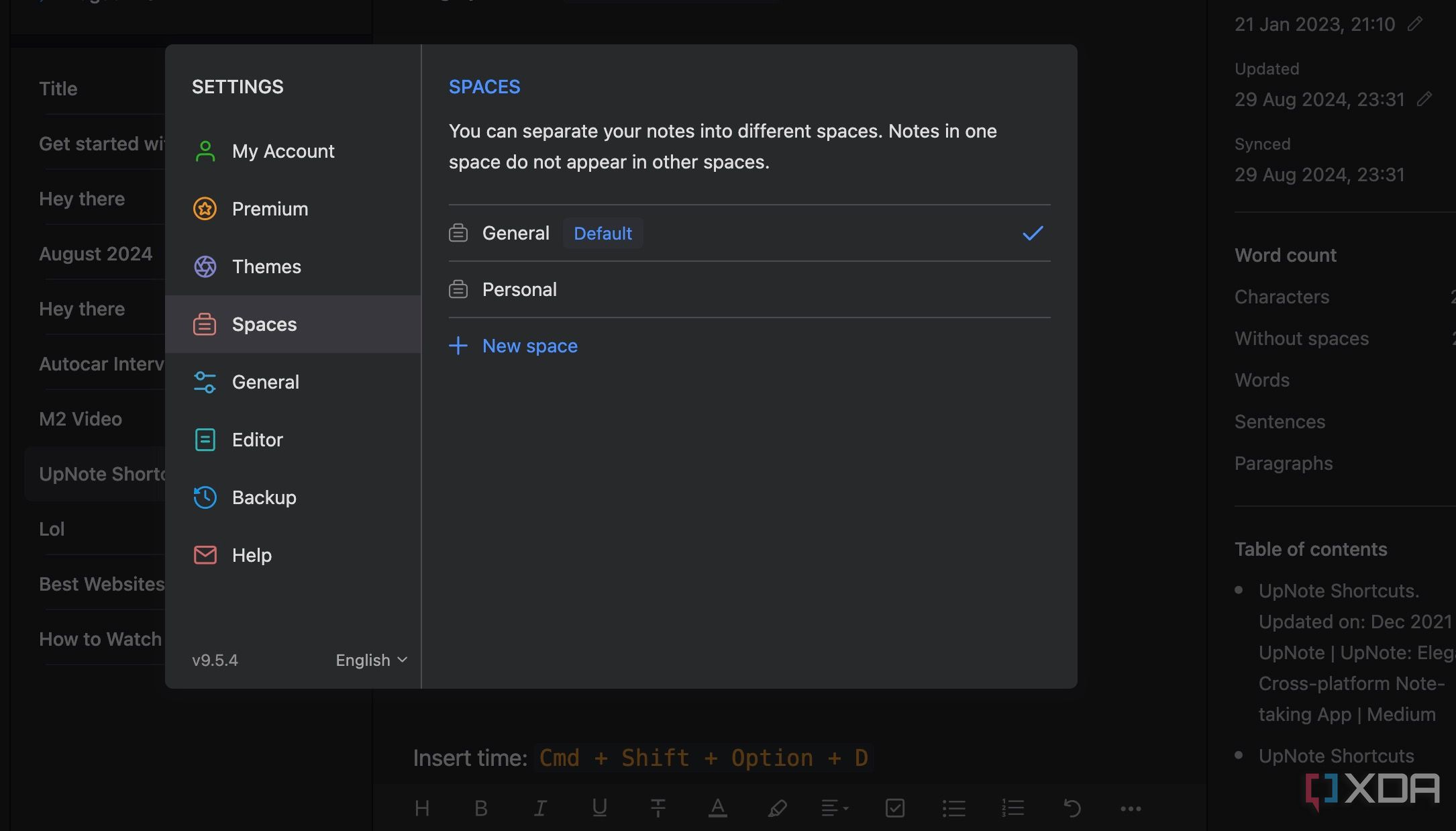Open the text alignment dropdown
1456x831 pixels.
click(x=835, y=808)
